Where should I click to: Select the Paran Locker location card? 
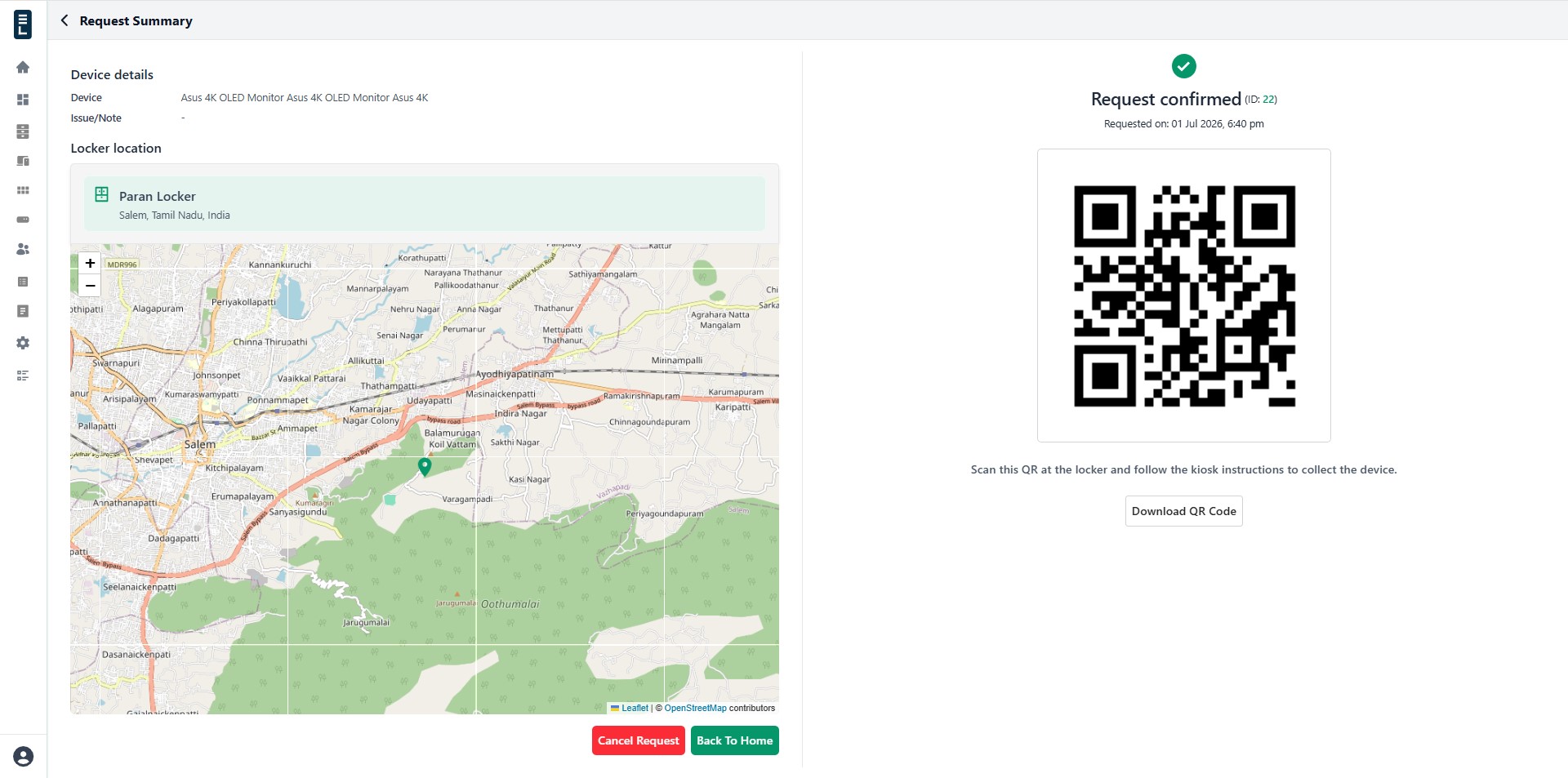425,204
